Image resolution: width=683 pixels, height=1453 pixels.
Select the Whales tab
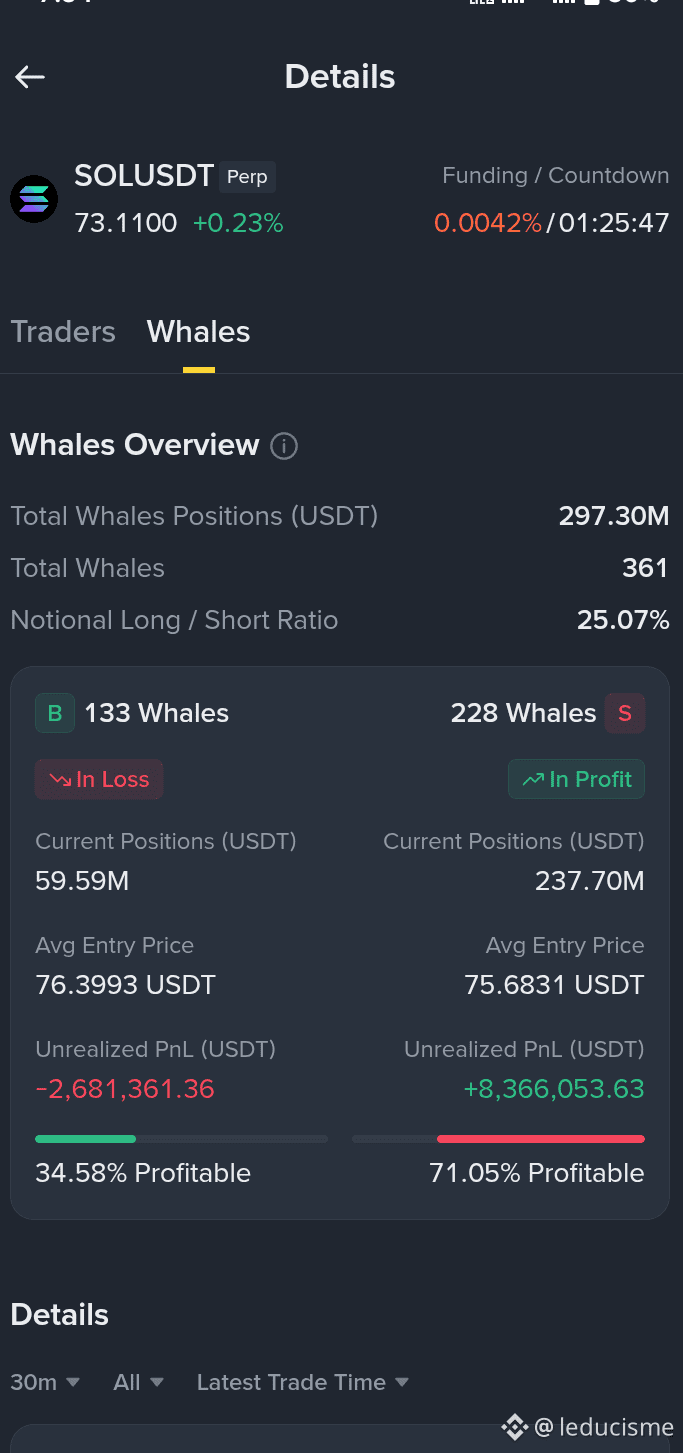(x=199, y=332)
